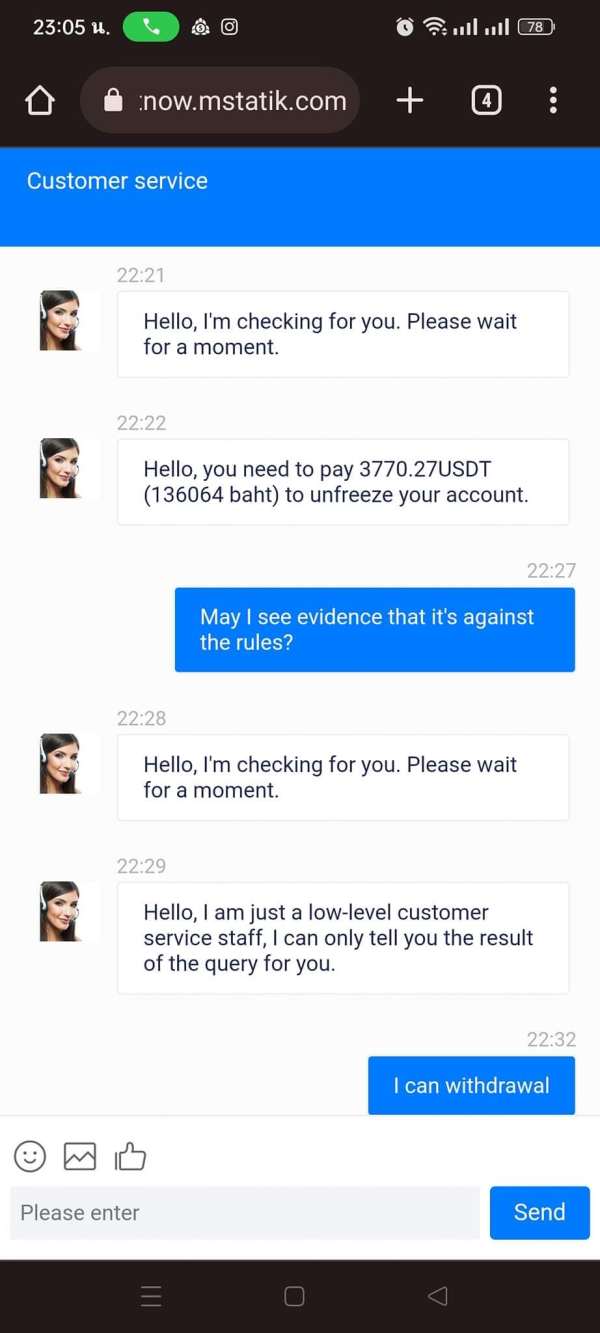Tap Android home square navigation button
The width and height of the screenshot is (600, 1333).
coord(294,1296)
